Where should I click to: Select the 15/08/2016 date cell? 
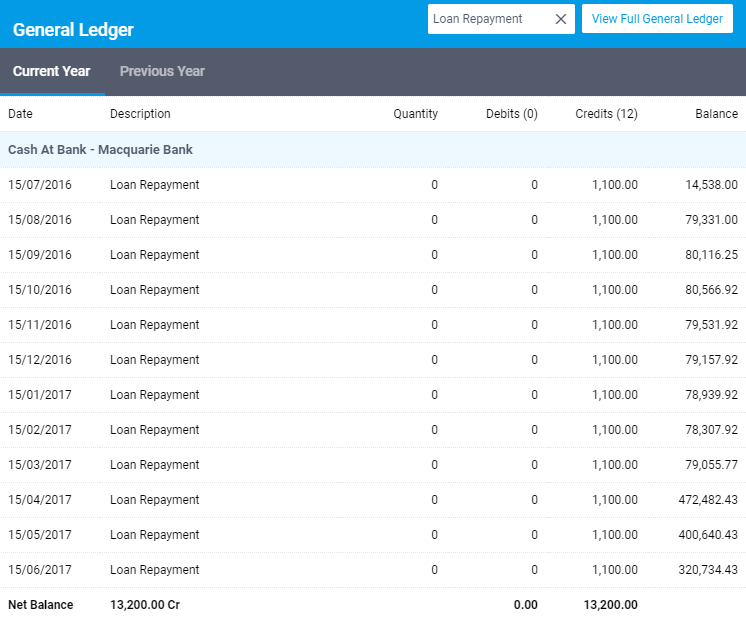pos(40,220)
